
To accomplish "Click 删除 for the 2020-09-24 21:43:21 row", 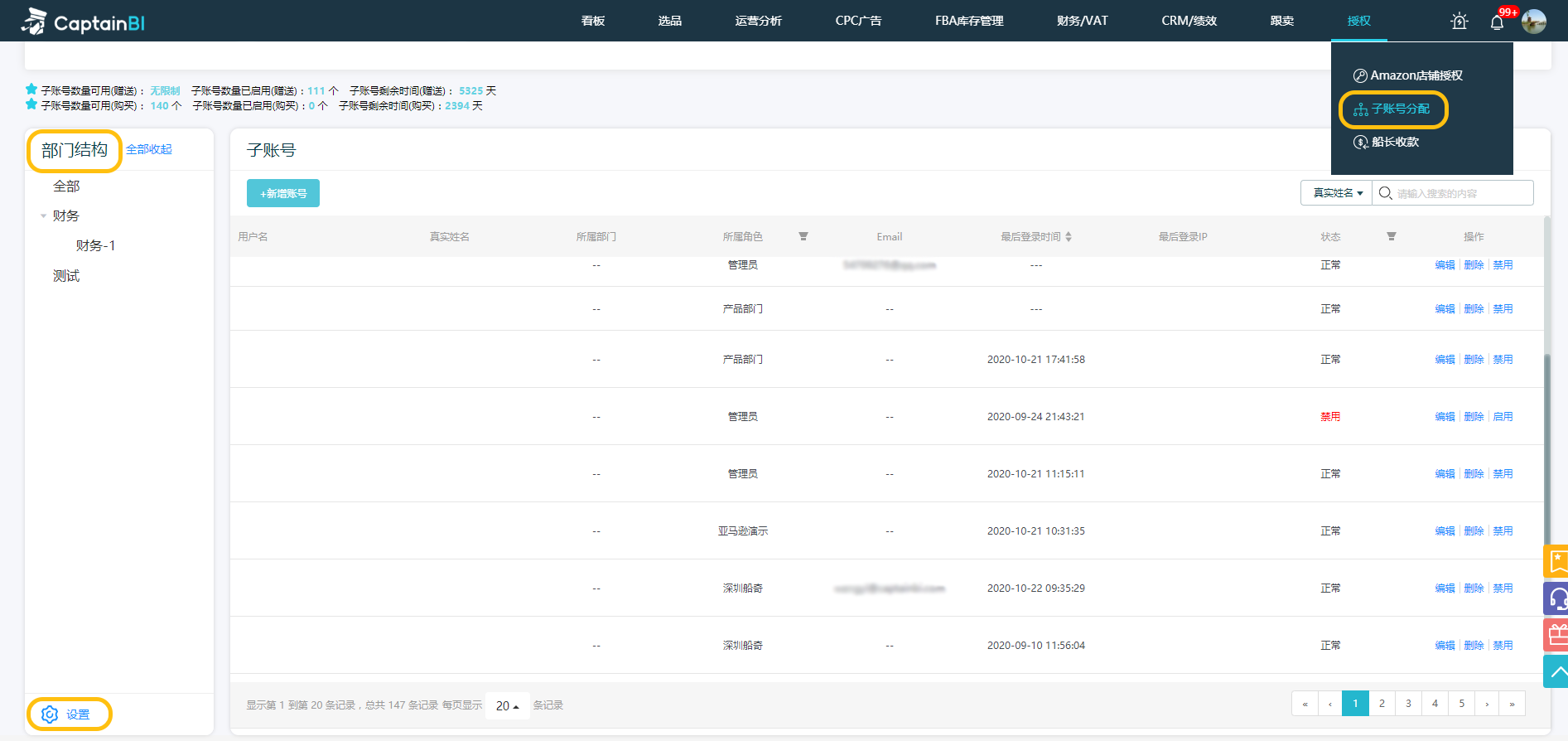I will 1474,417.
